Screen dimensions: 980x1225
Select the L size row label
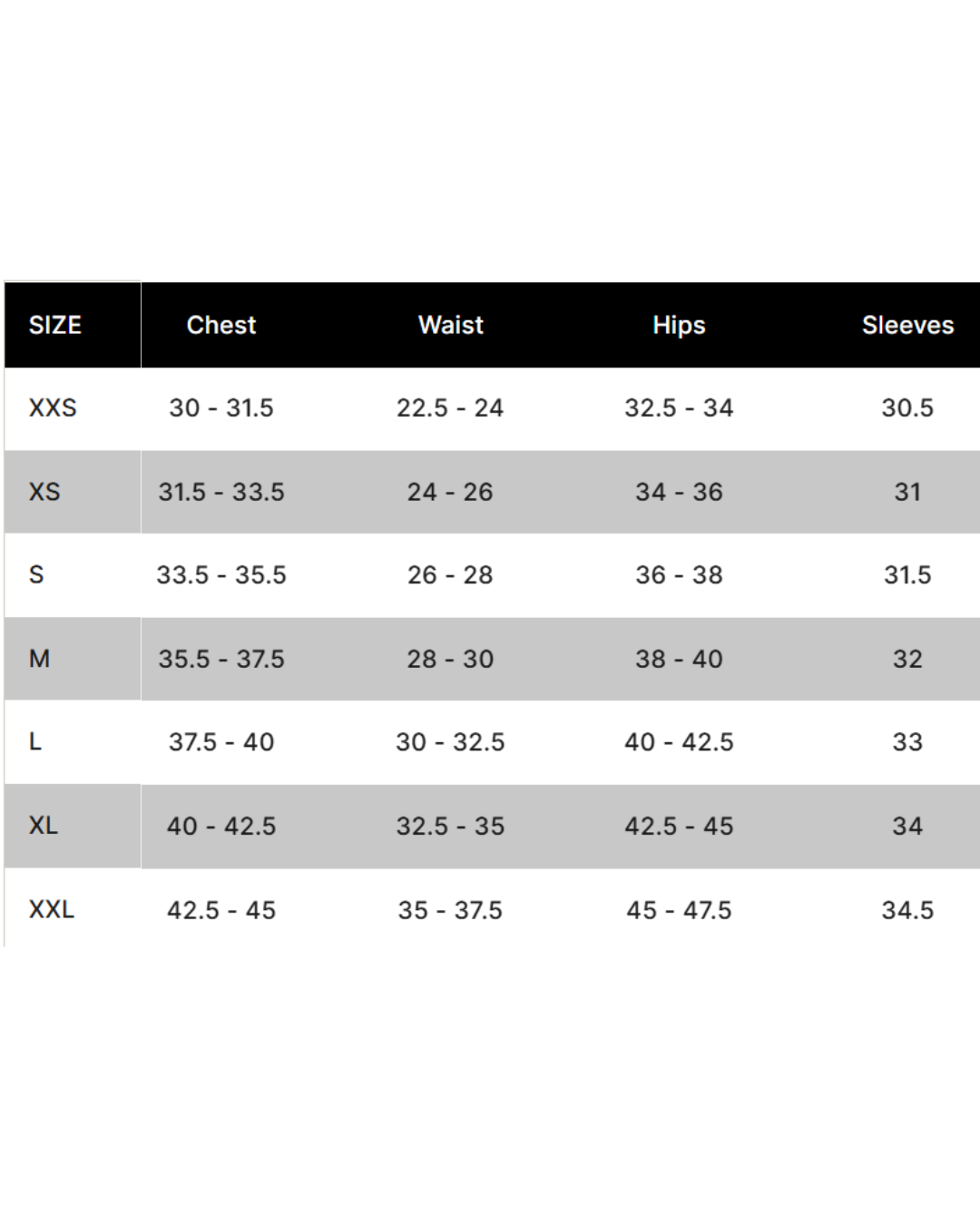[x=35, y=741]
